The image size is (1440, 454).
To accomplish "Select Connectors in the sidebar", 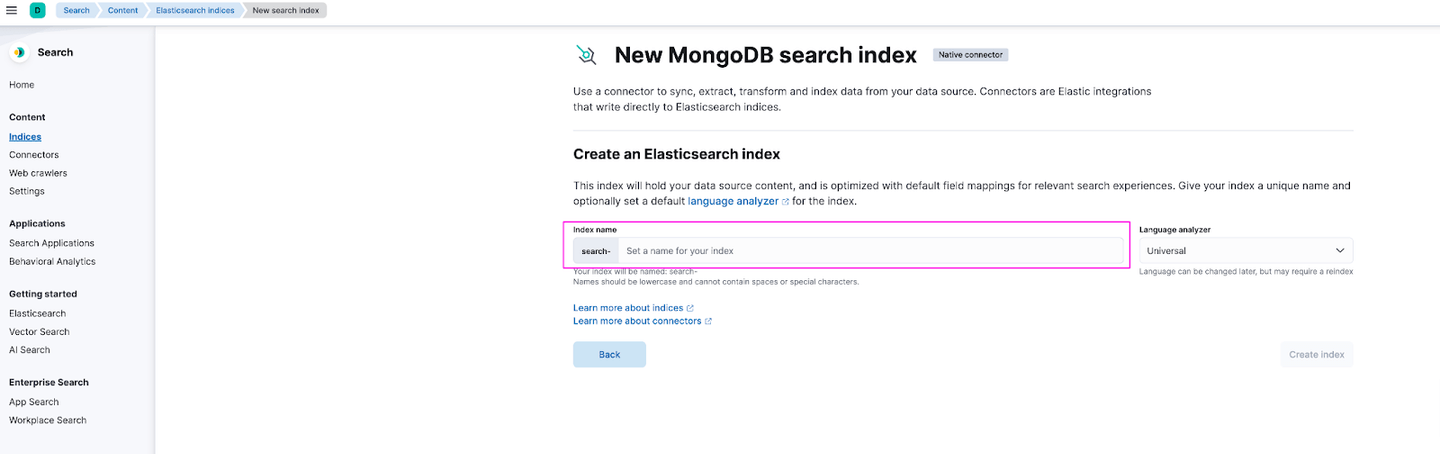I will click(34, 155).
